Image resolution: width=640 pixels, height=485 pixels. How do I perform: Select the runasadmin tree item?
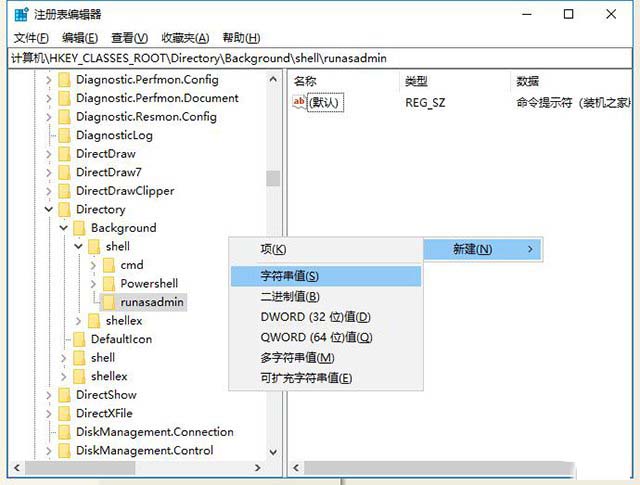(152, 302)
